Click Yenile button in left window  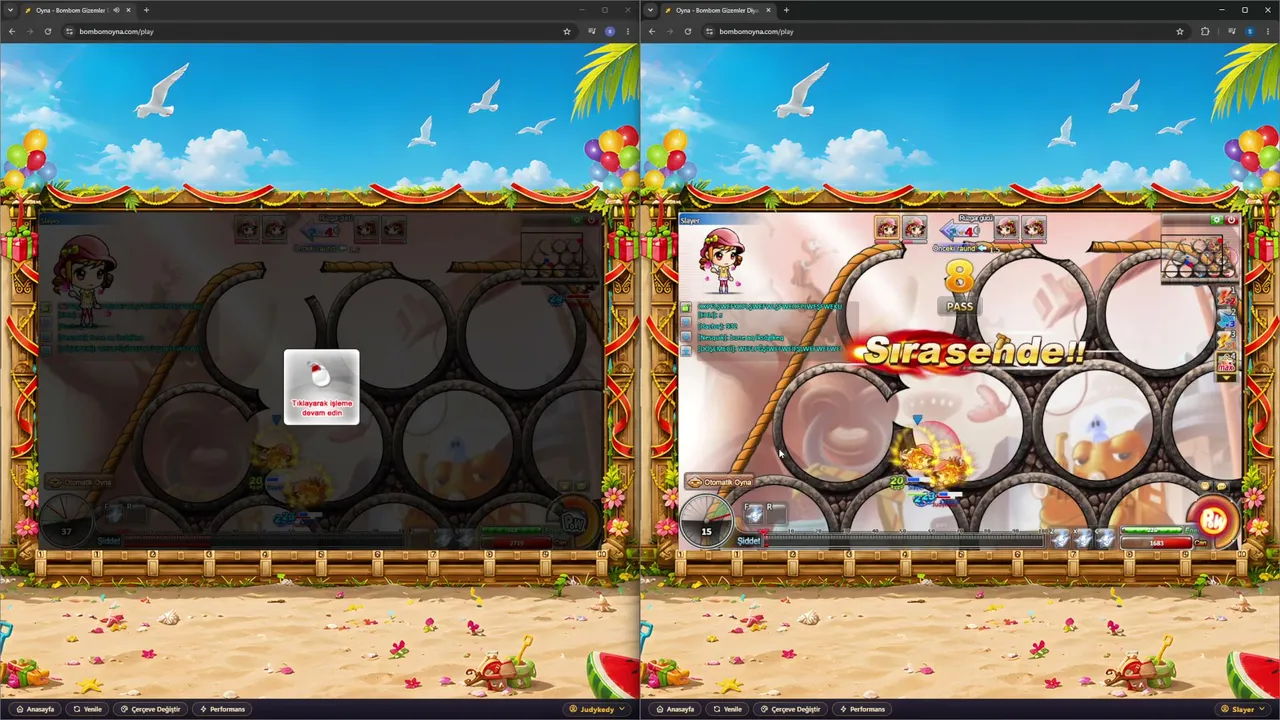pyautogui.click(x=87, y=709)
